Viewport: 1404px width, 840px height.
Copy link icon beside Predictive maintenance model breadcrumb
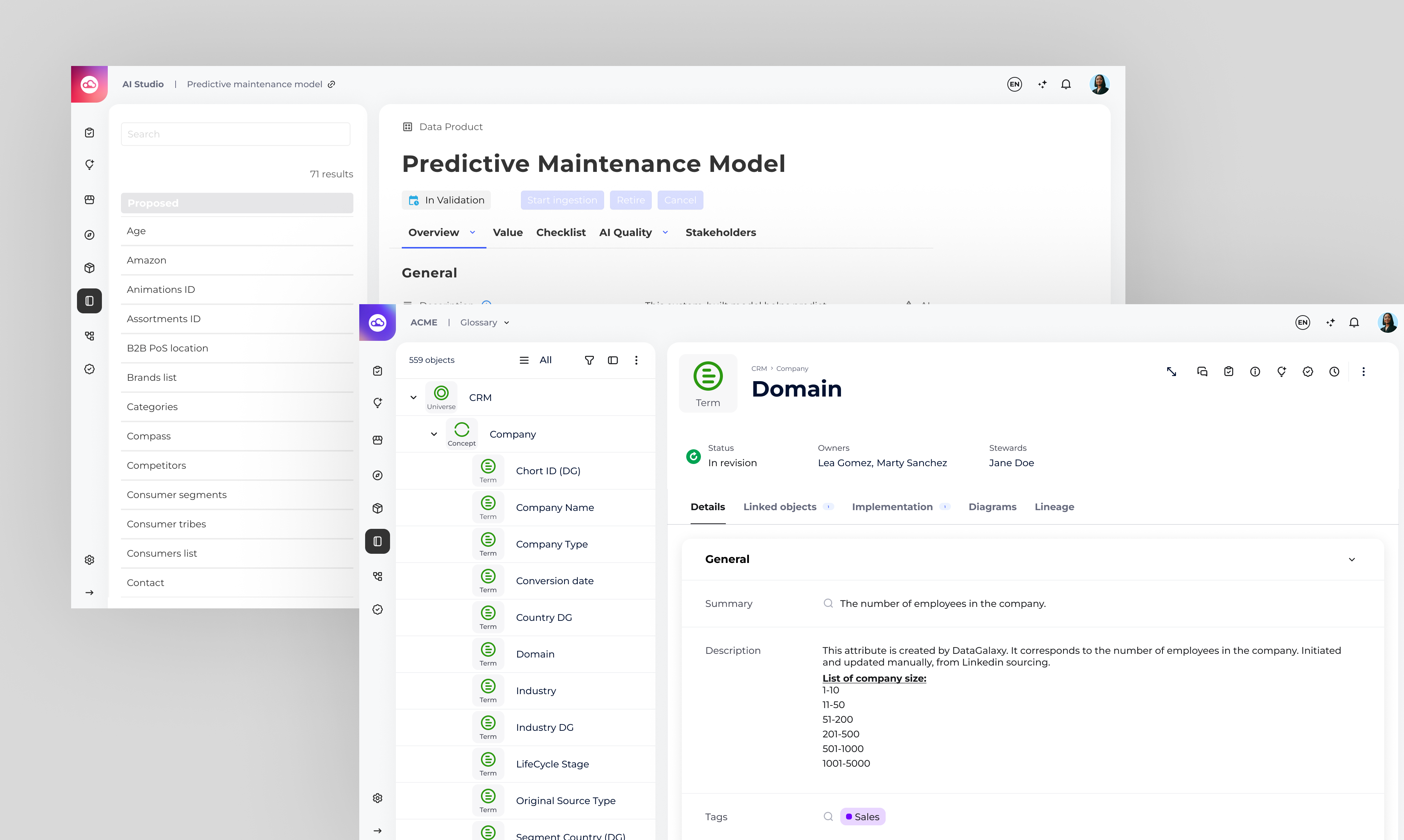pyautogui.click(x=332, y=84)
